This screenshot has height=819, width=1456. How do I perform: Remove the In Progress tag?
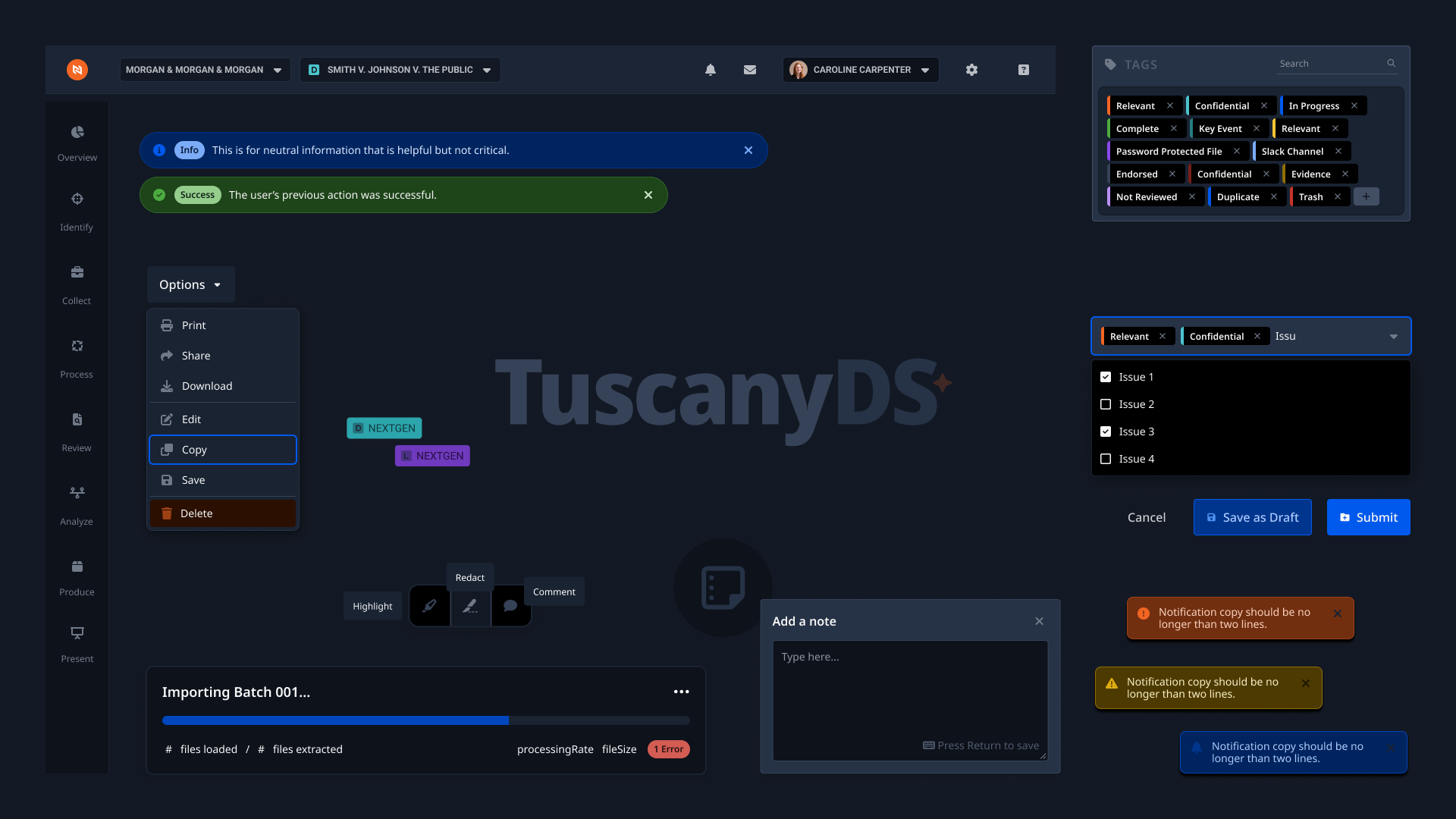pos(1354,105)
